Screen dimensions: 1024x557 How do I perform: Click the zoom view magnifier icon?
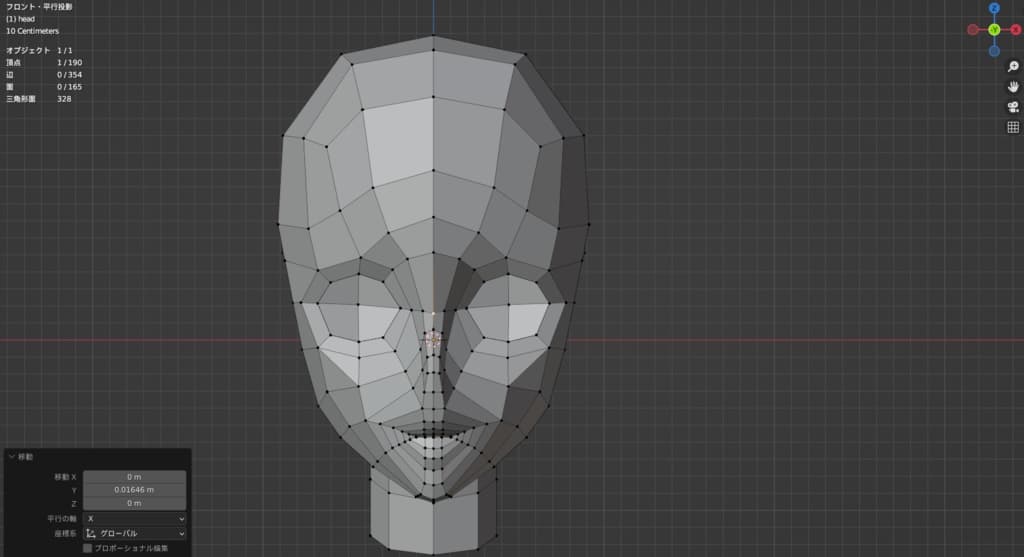[x=1012, y=66]
